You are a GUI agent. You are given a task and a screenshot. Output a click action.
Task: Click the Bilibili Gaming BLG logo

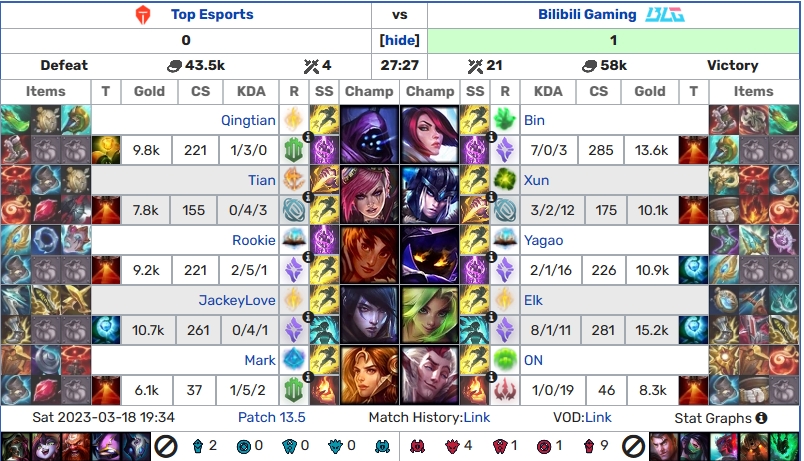pyautogui.click(x=665, y=15)
